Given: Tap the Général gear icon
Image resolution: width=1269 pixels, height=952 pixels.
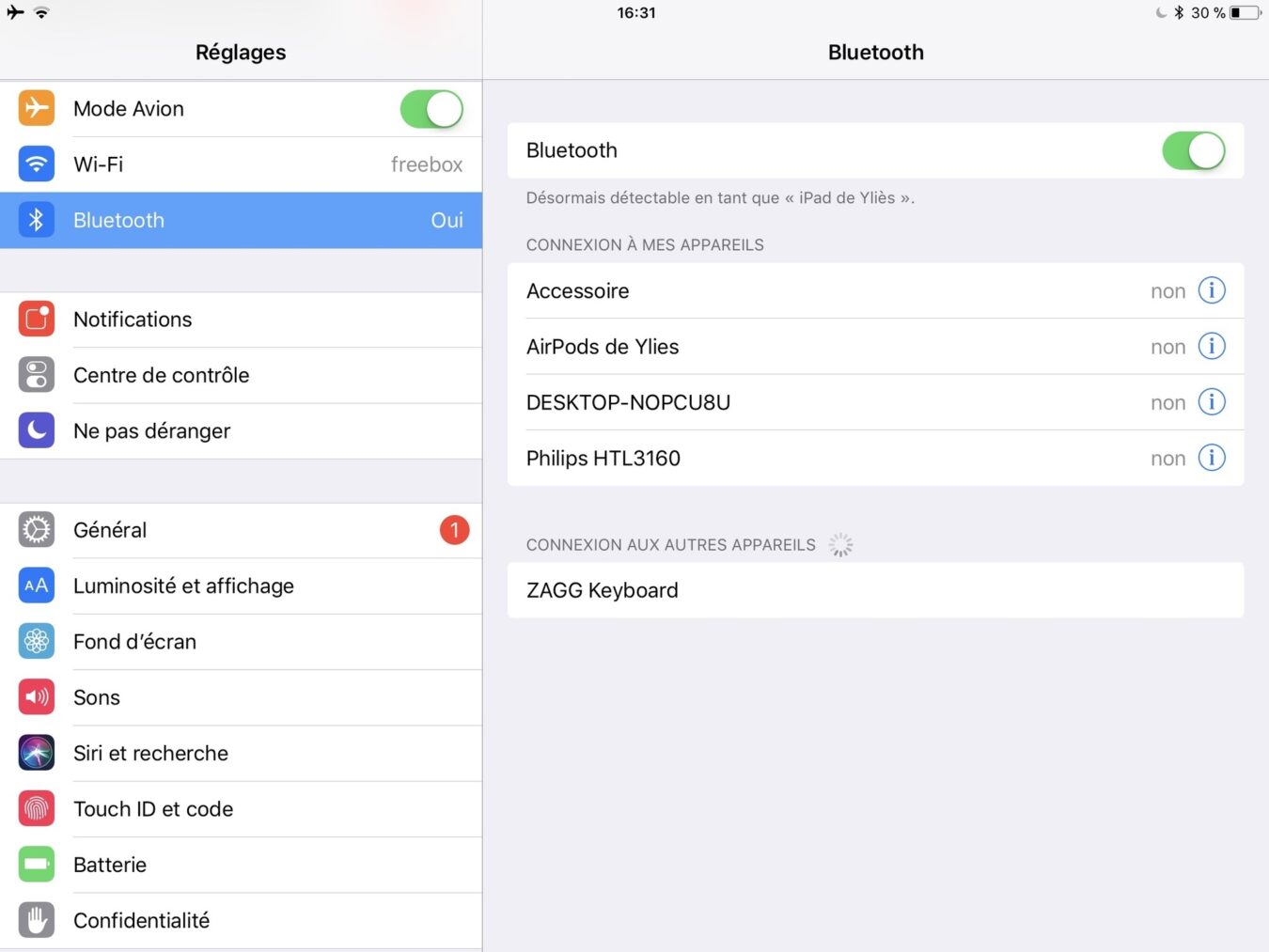Looking at the screenshot, I should [37, 530].
